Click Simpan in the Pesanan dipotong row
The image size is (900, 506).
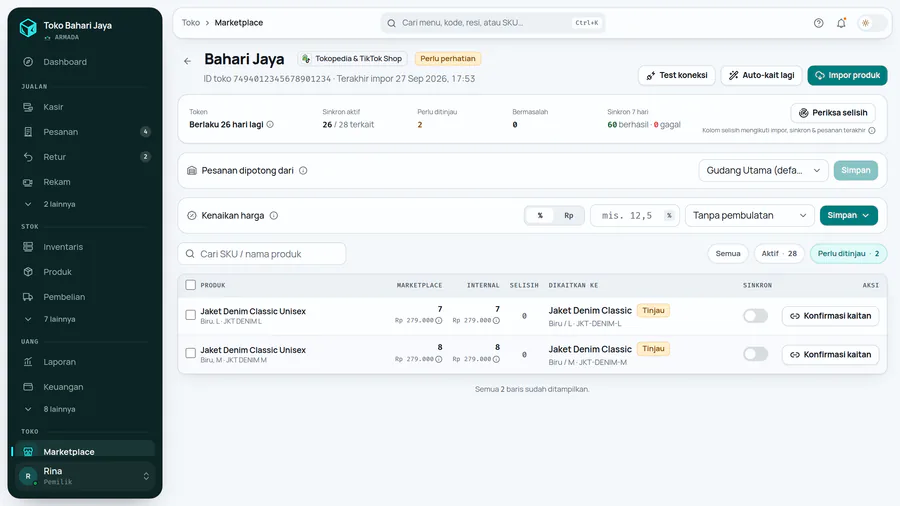coord(856,170)
